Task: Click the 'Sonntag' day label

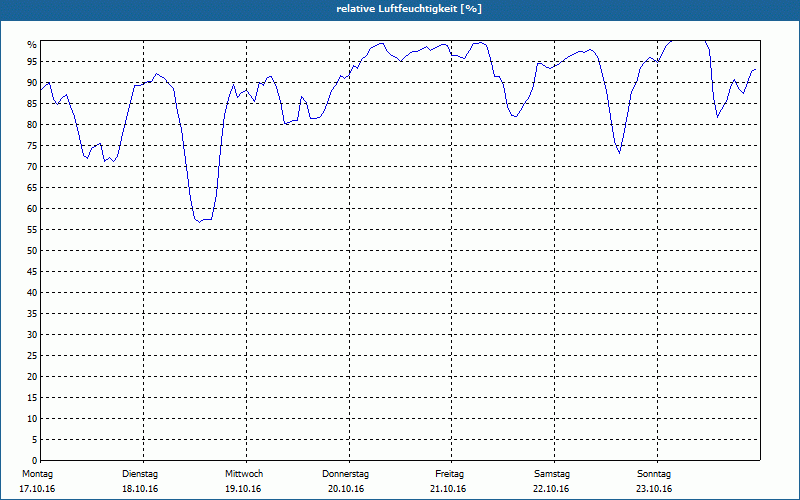Action: (x=654, y=474)
